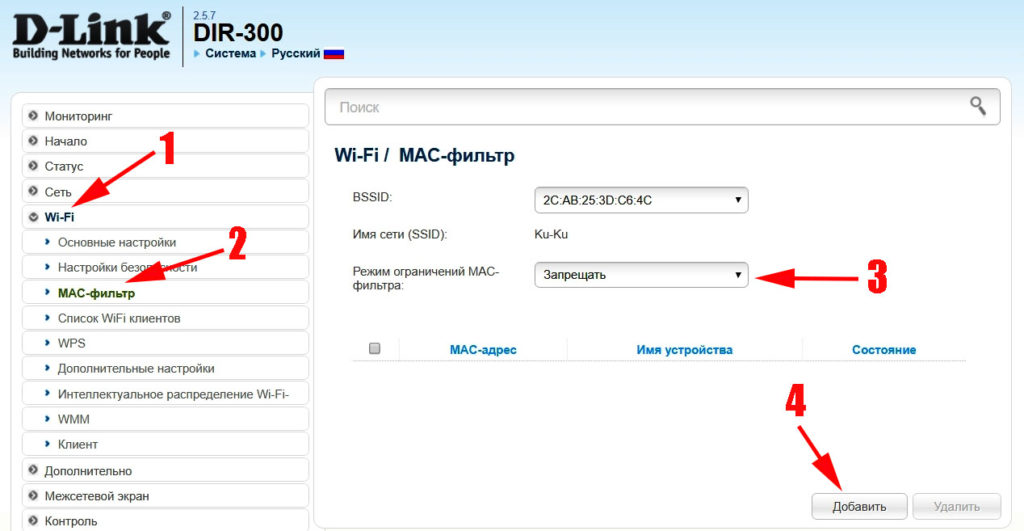
Task: Click the Добавить button
Action: click(859, 506)
